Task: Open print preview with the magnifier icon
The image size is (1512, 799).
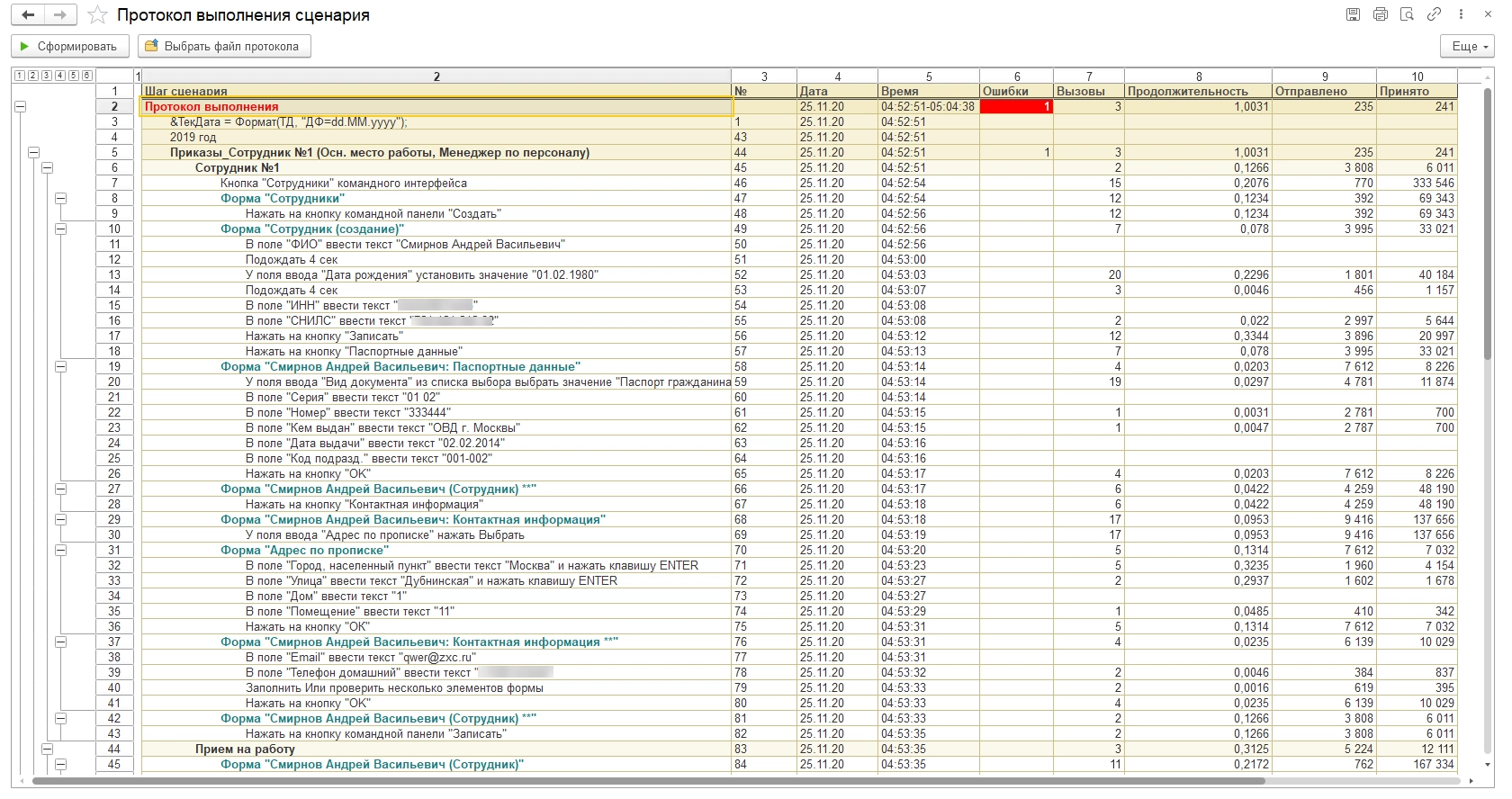Action: click(x=1407, y=14)
